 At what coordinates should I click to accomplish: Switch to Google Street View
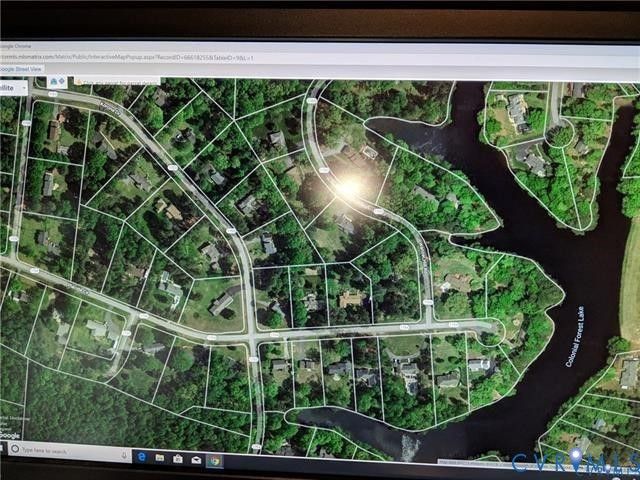pos(30,69)
